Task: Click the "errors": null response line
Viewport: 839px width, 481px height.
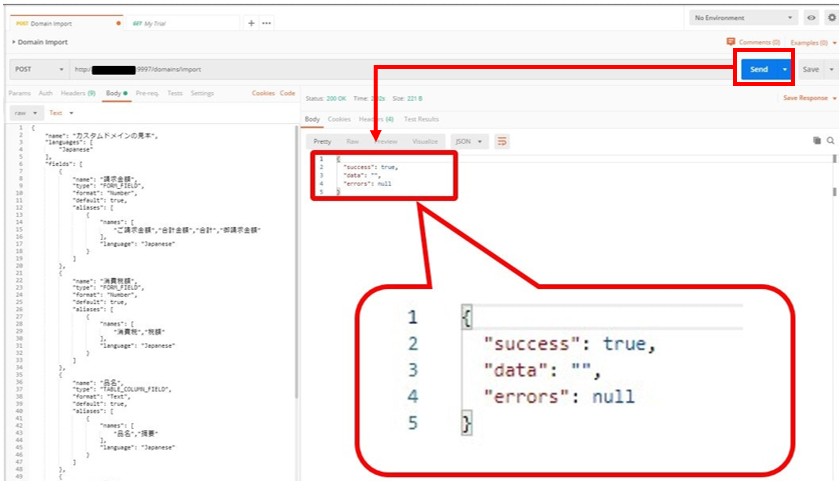Action: (367, 184)
